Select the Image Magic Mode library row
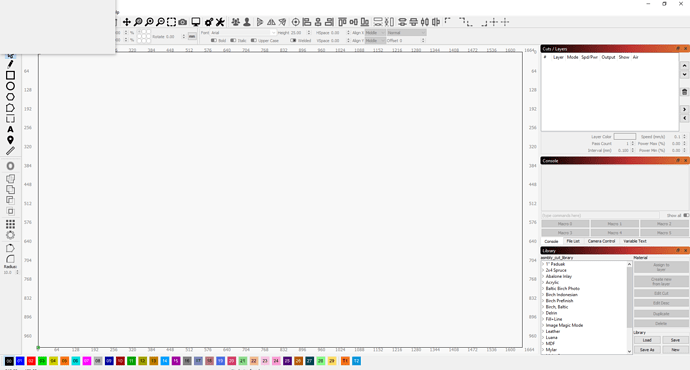Image resolution: width=690 pixels, height=370 pixels. pos(564,326)
